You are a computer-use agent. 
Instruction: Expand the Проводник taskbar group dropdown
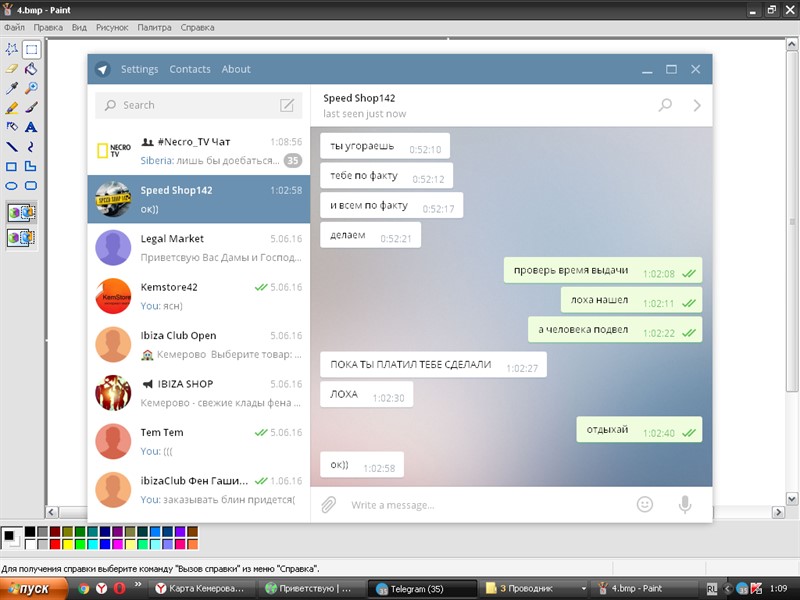click(584, 589)
